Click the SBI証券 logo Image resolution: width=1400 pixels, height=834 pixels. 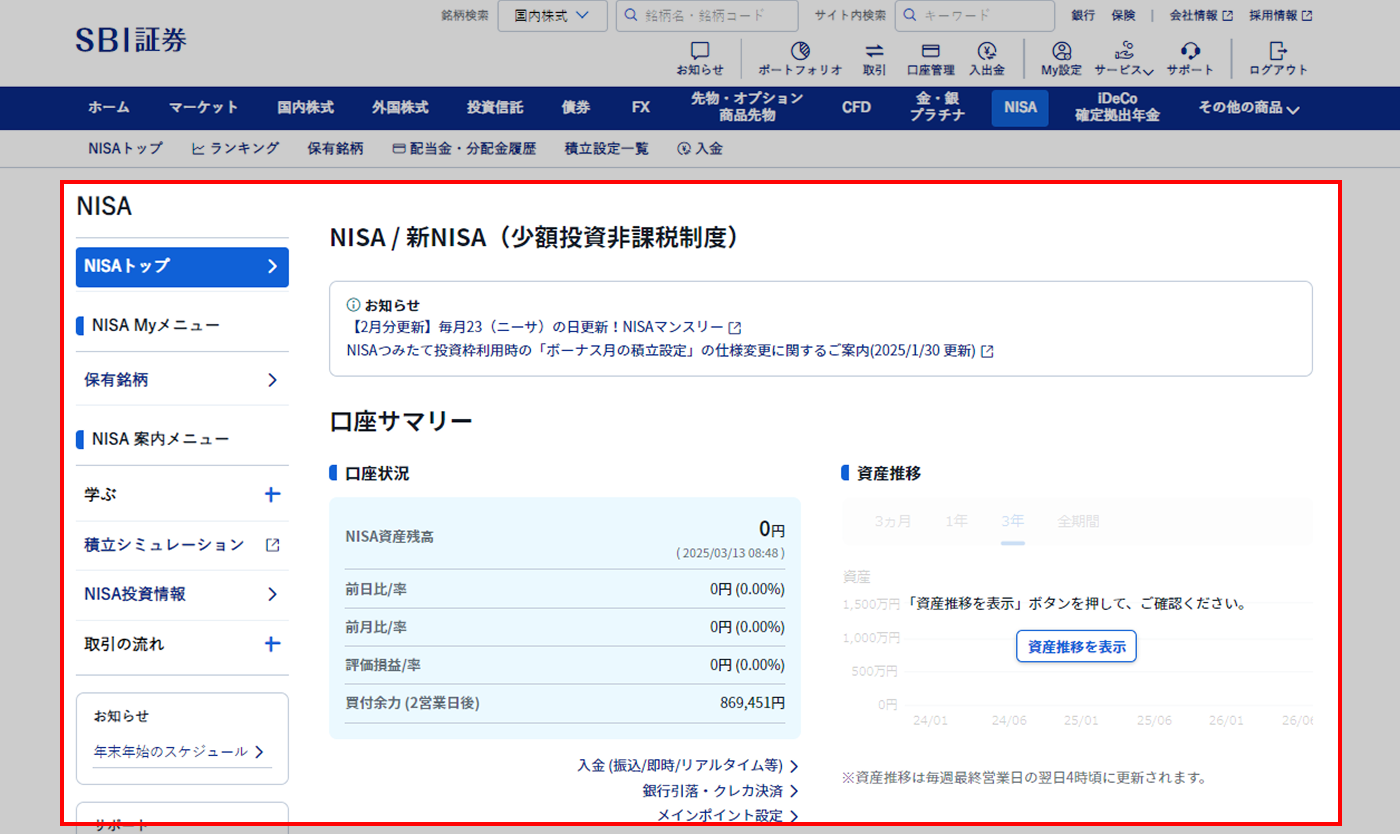pyautogui.click(x=131, y=39)
